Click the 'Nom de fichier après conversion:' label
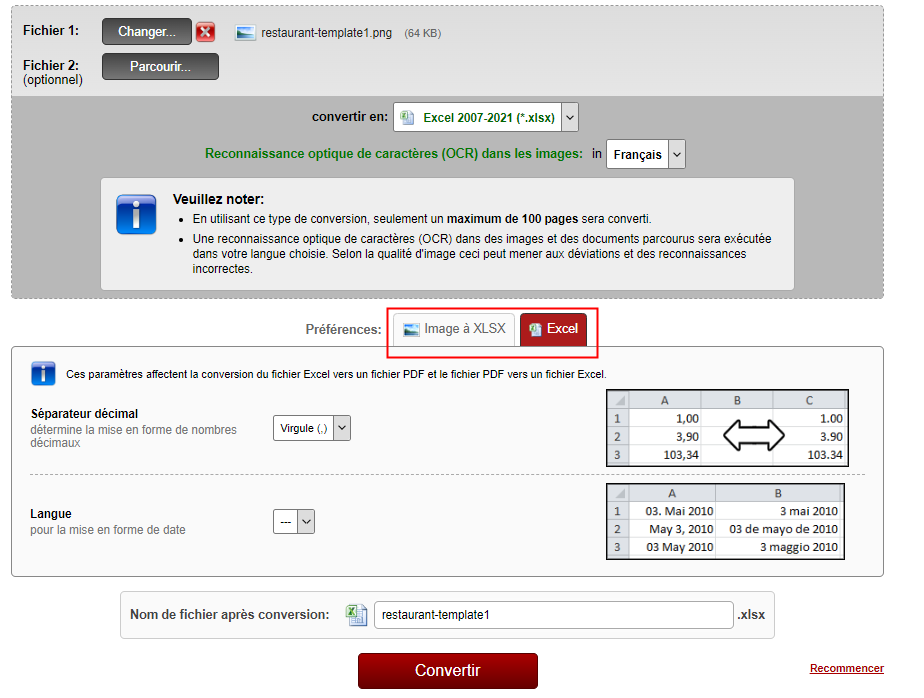This screenshot has height=698, width=924. (x=230, y=615)
